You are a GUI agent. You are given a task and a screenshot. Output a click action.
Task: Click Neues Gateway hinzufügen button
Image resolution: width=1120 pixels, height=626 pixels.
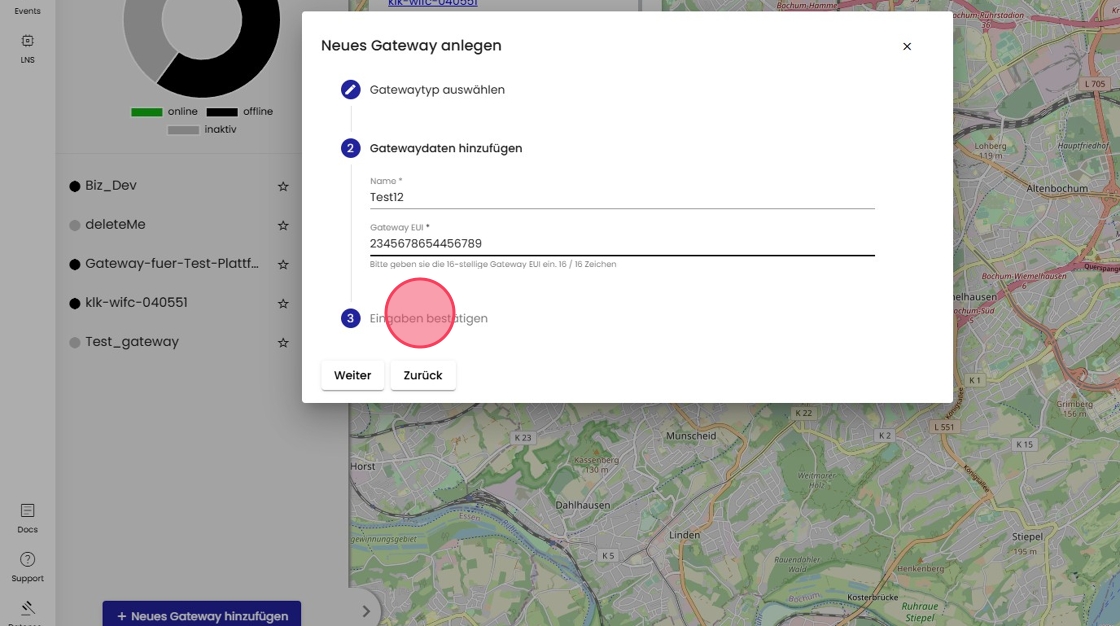click(x=201, y=615)
